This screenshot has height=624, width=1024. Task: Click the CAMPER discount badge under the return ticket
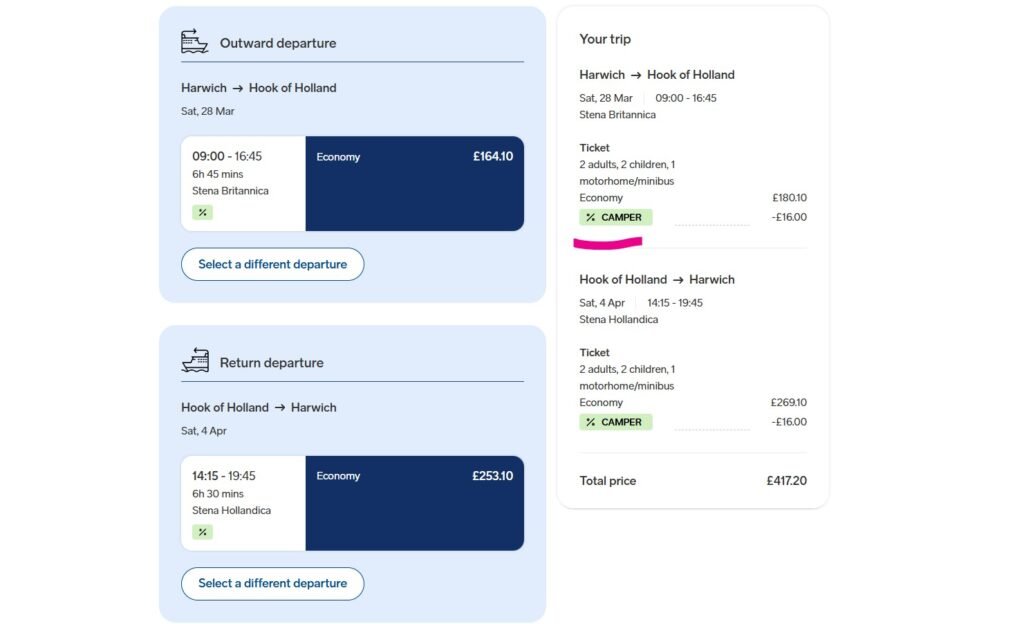[615, 421]
